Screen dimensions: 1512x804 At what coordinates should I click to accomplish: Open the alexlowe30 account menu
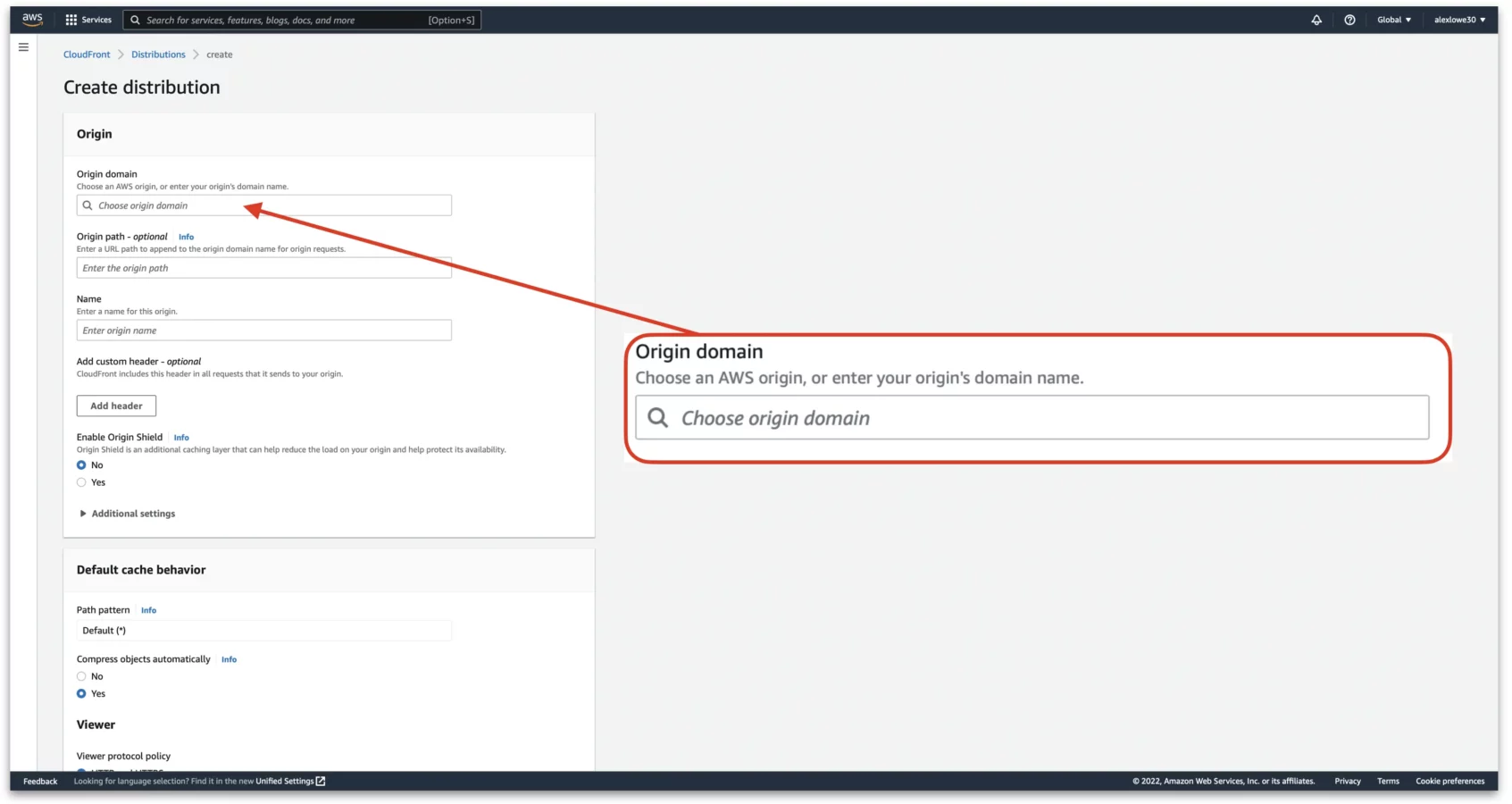1459,20
